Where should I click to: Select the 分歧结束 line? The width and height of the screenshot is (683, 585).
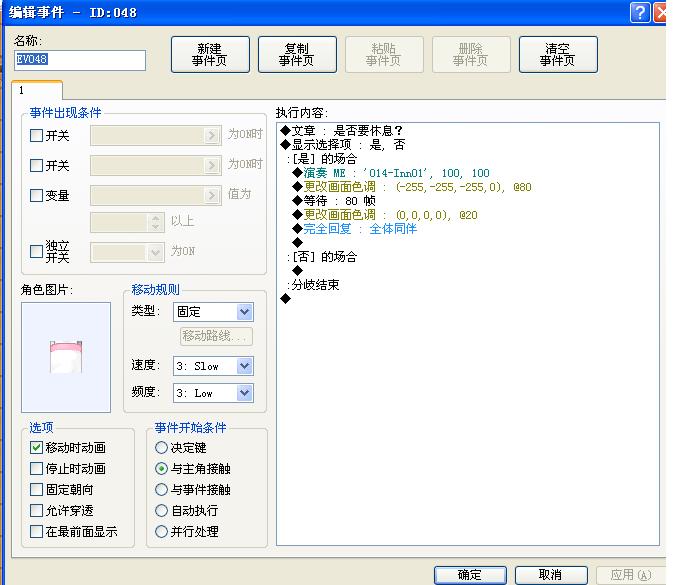[x=313, y=285]
